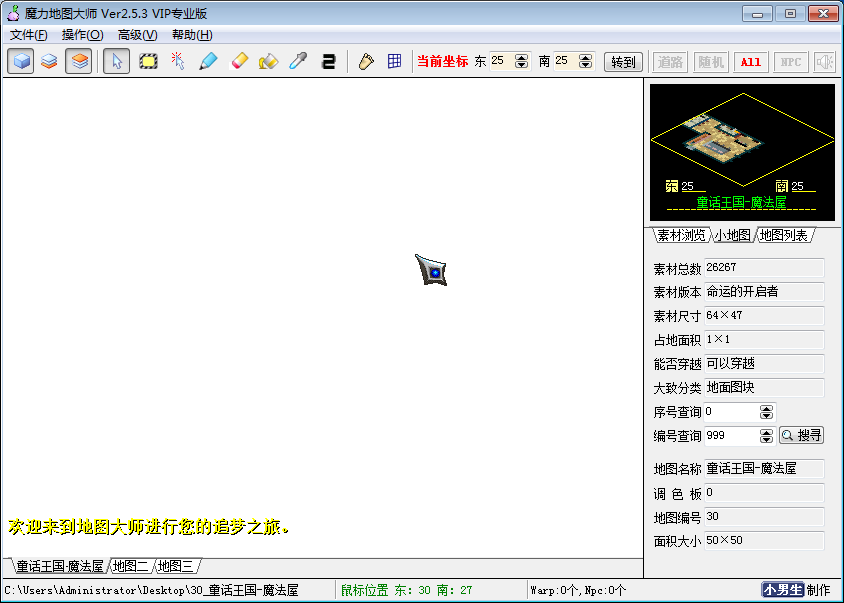Screen dimensions: 844x603
Task: Select the paint bucket fill tool
Action: click(268, 61)
